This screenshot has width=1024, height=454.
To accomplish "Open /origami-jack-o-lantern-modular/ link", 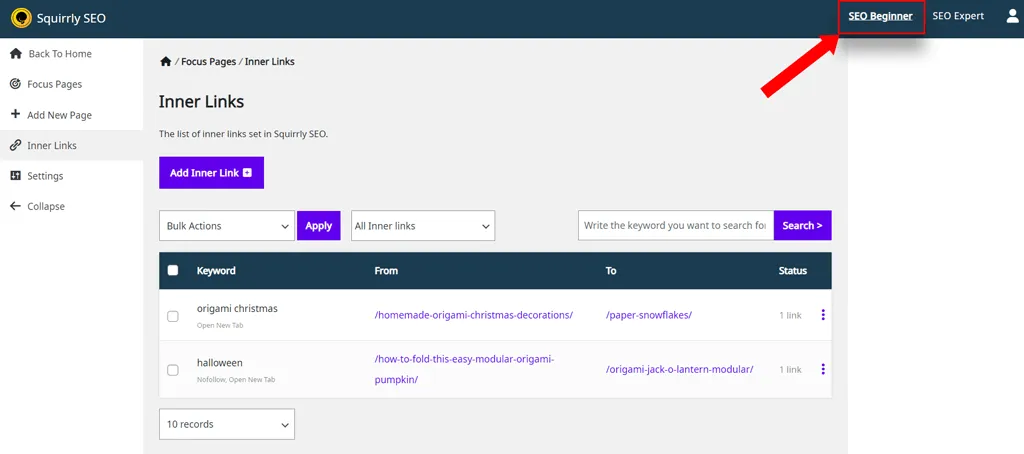I will tap(680, 369).
